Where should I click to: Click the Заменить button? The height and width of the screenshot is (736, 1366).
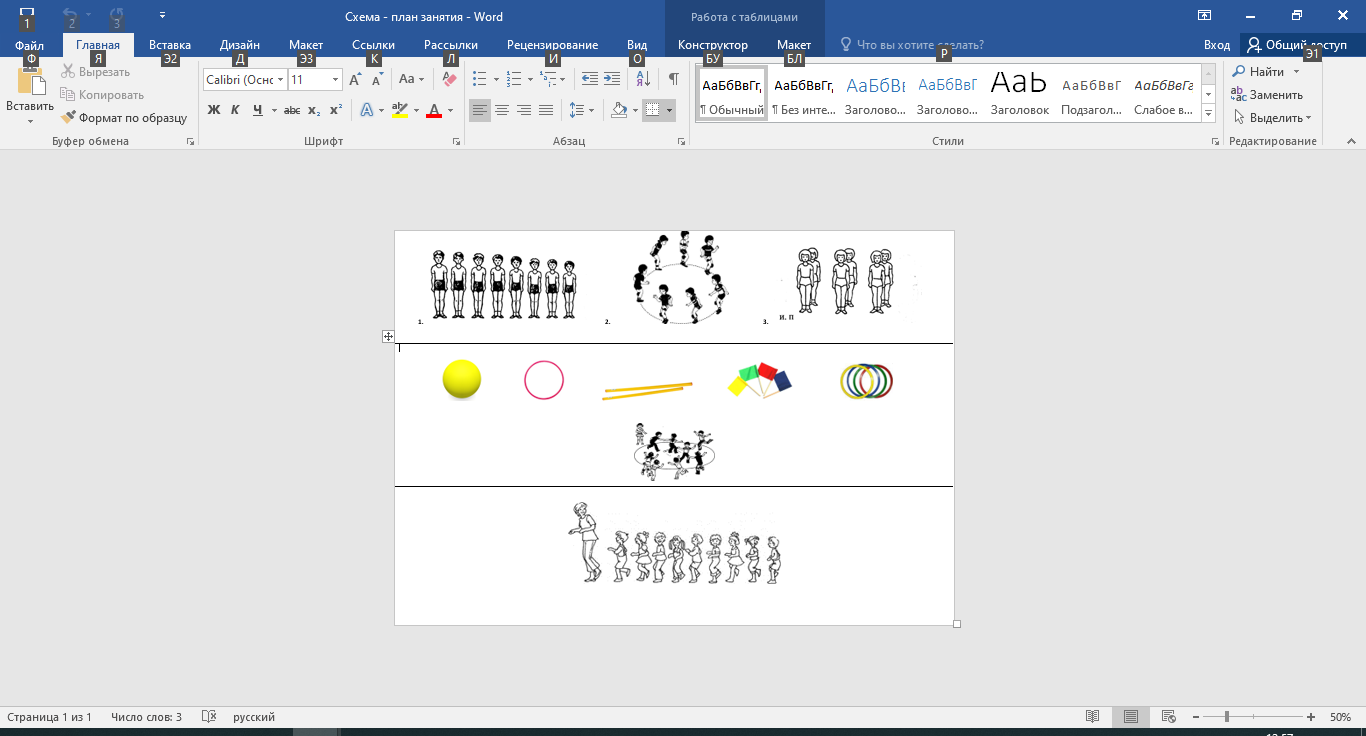click(1267, 95)
